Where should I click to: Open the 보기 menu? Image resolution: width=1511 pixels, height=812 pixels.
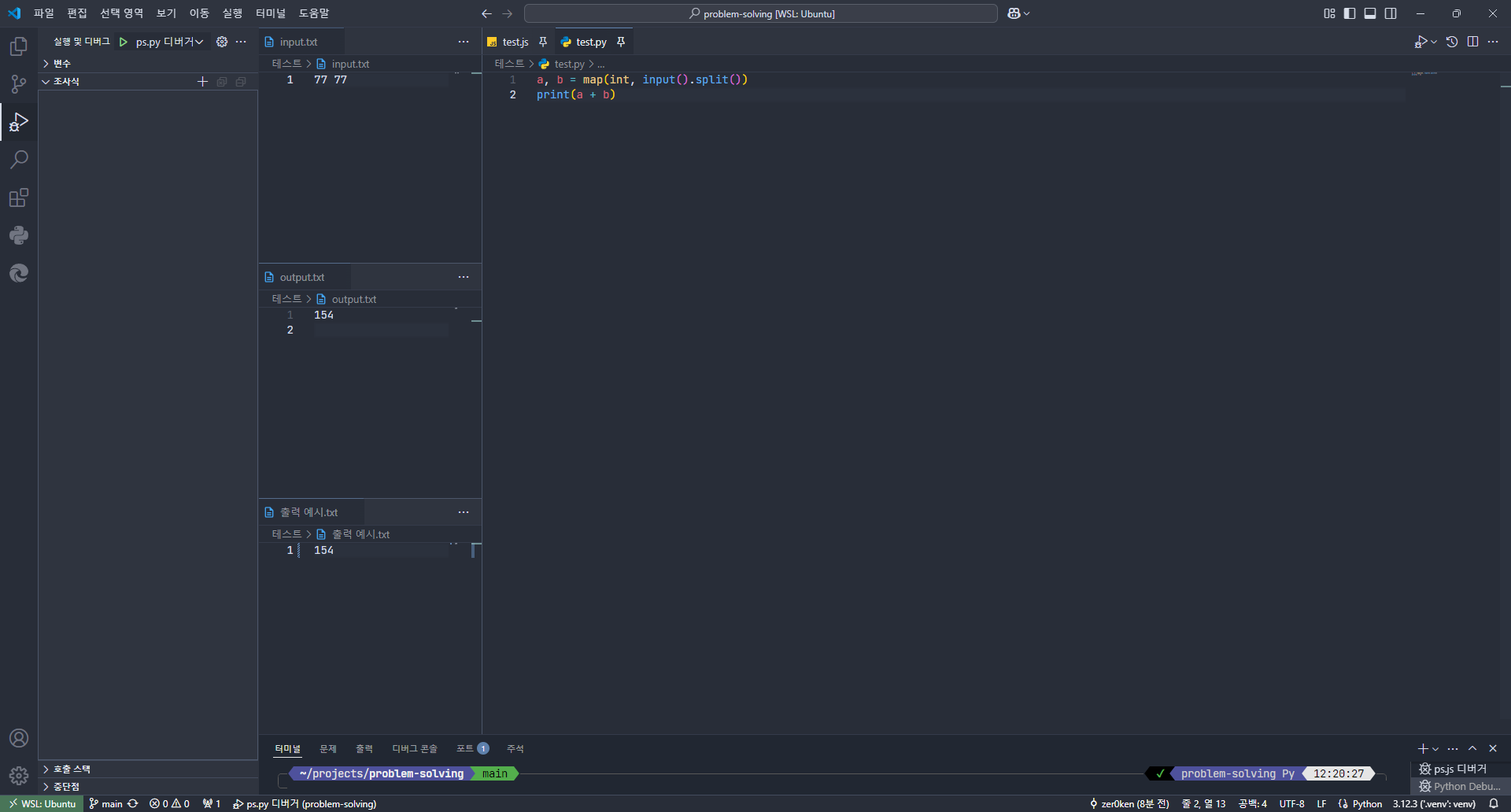pos(166,13)
